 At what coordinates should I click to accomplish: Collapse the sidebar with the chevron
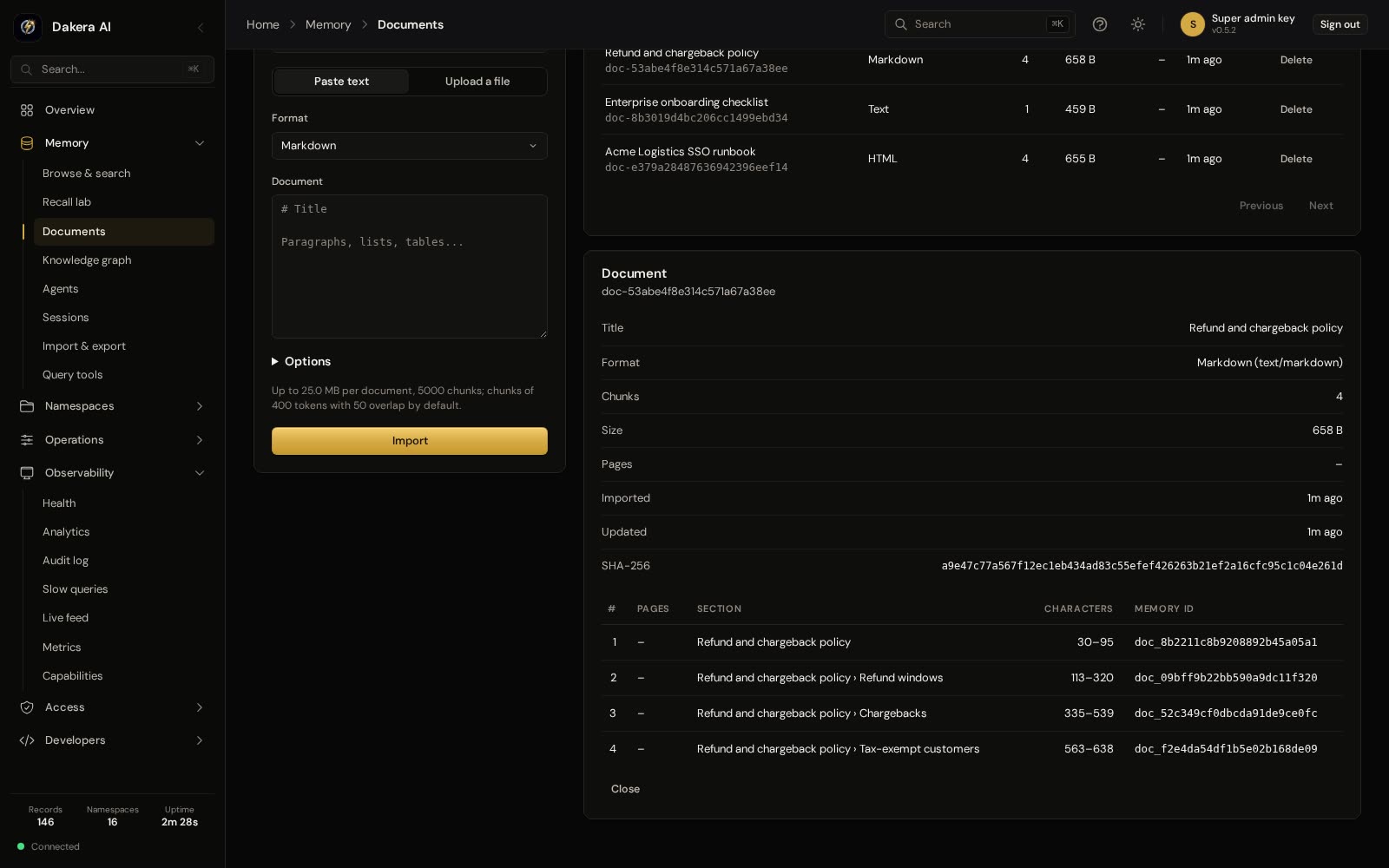pos(201,28)
